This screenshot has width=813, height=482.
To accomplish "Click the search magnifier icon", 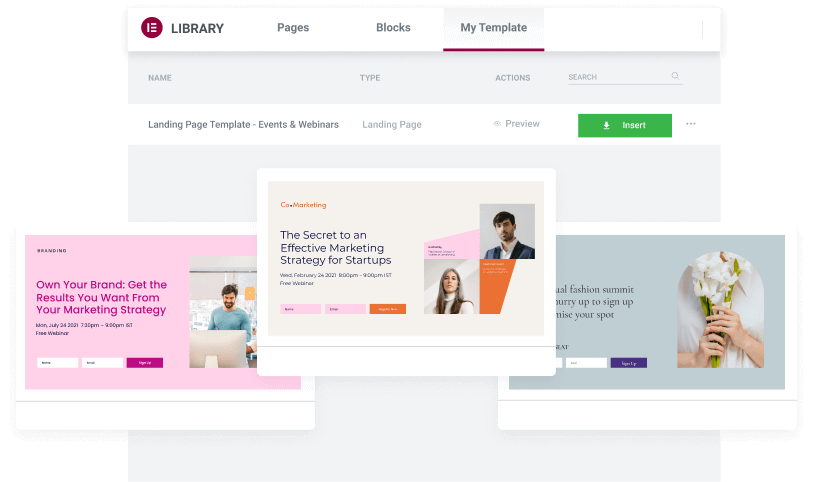I will click(x=675, y=76).
